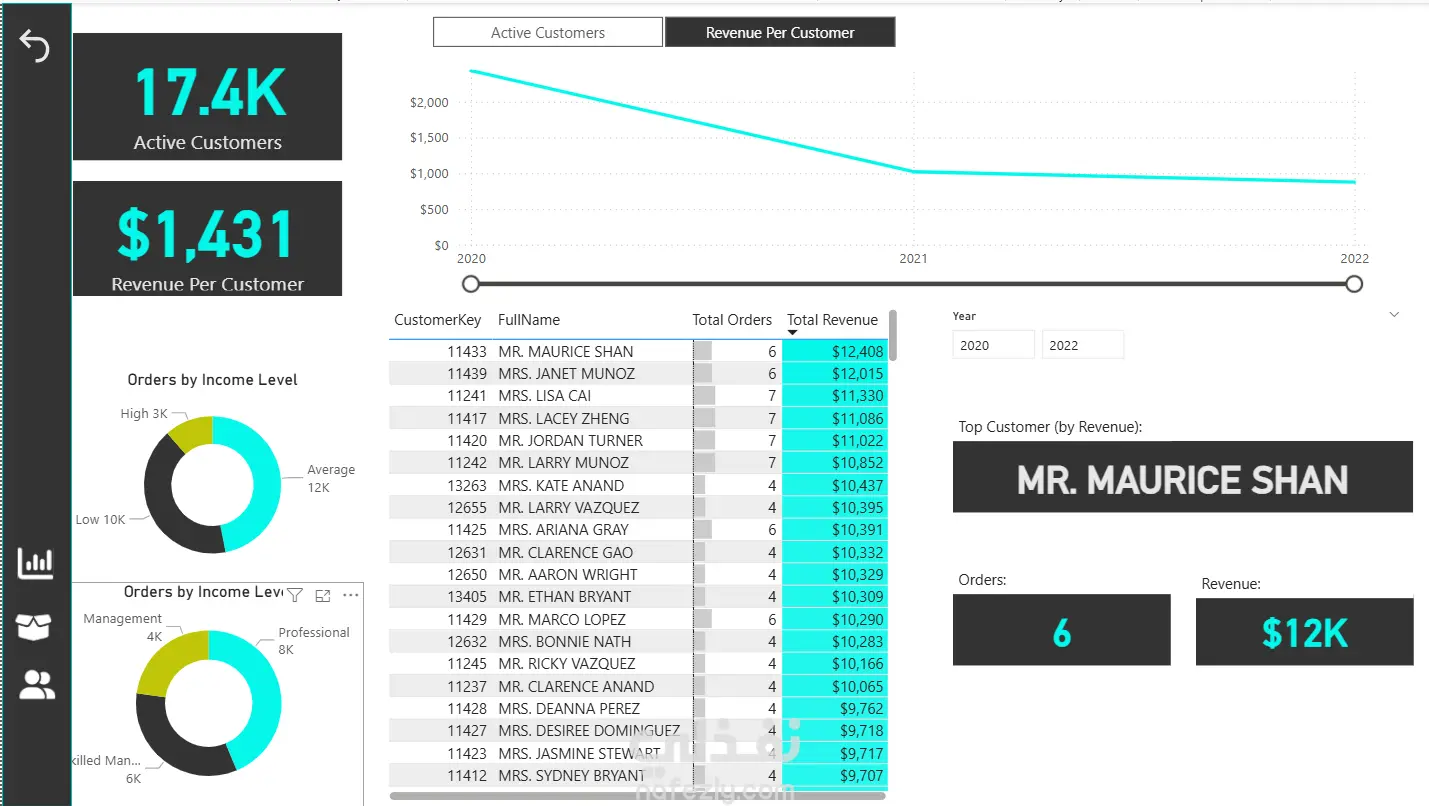Select row MRS. JANET MUNOZ
1429x806 pixels.
point(638,373)
